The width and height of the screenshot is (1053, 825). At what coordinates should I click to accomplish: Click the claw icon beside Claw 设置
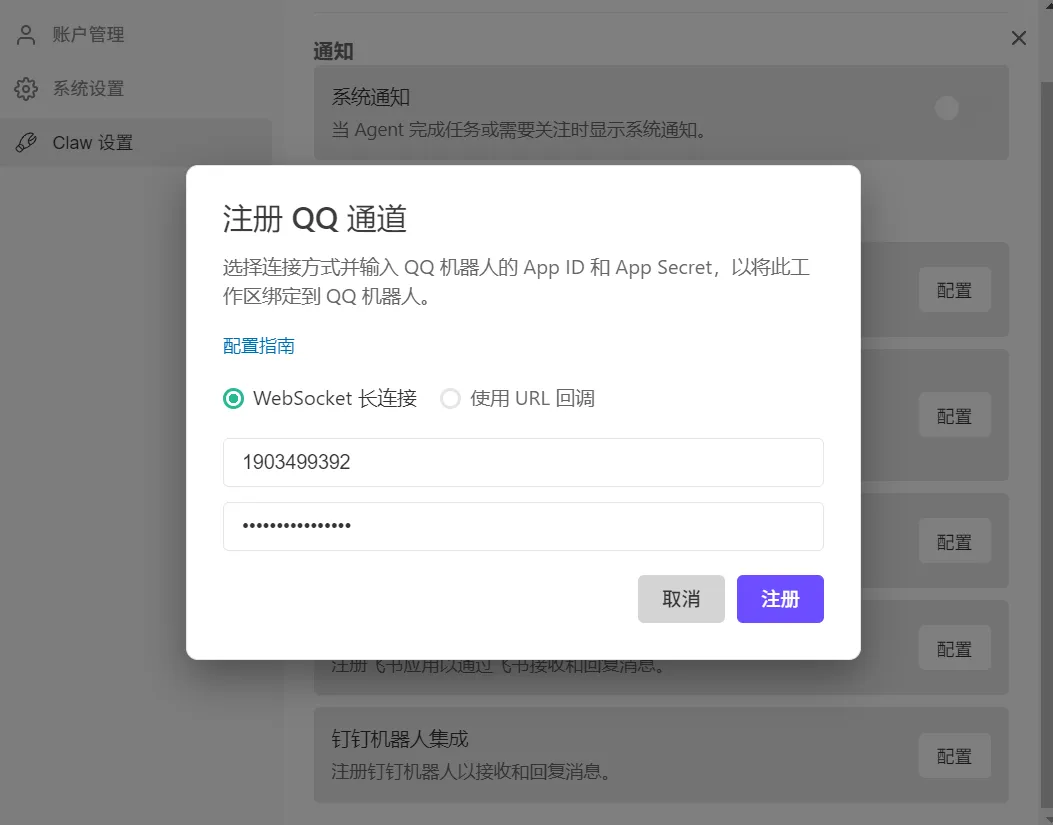pos(26,142)
